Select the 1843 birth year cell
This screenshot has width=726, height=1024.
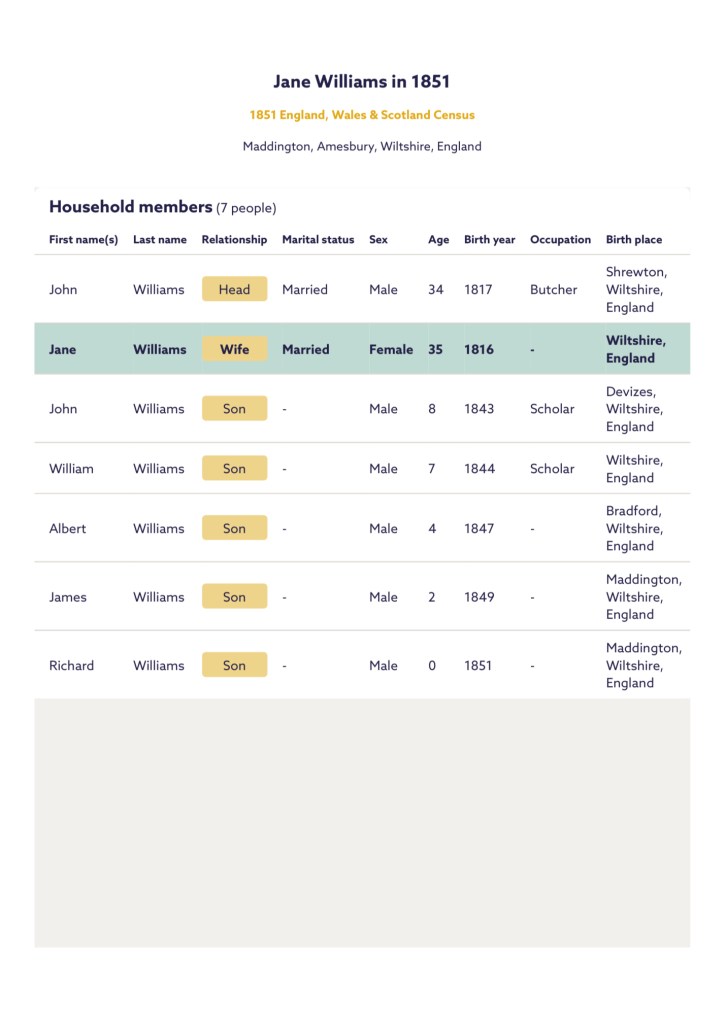(x=479, y=408)
